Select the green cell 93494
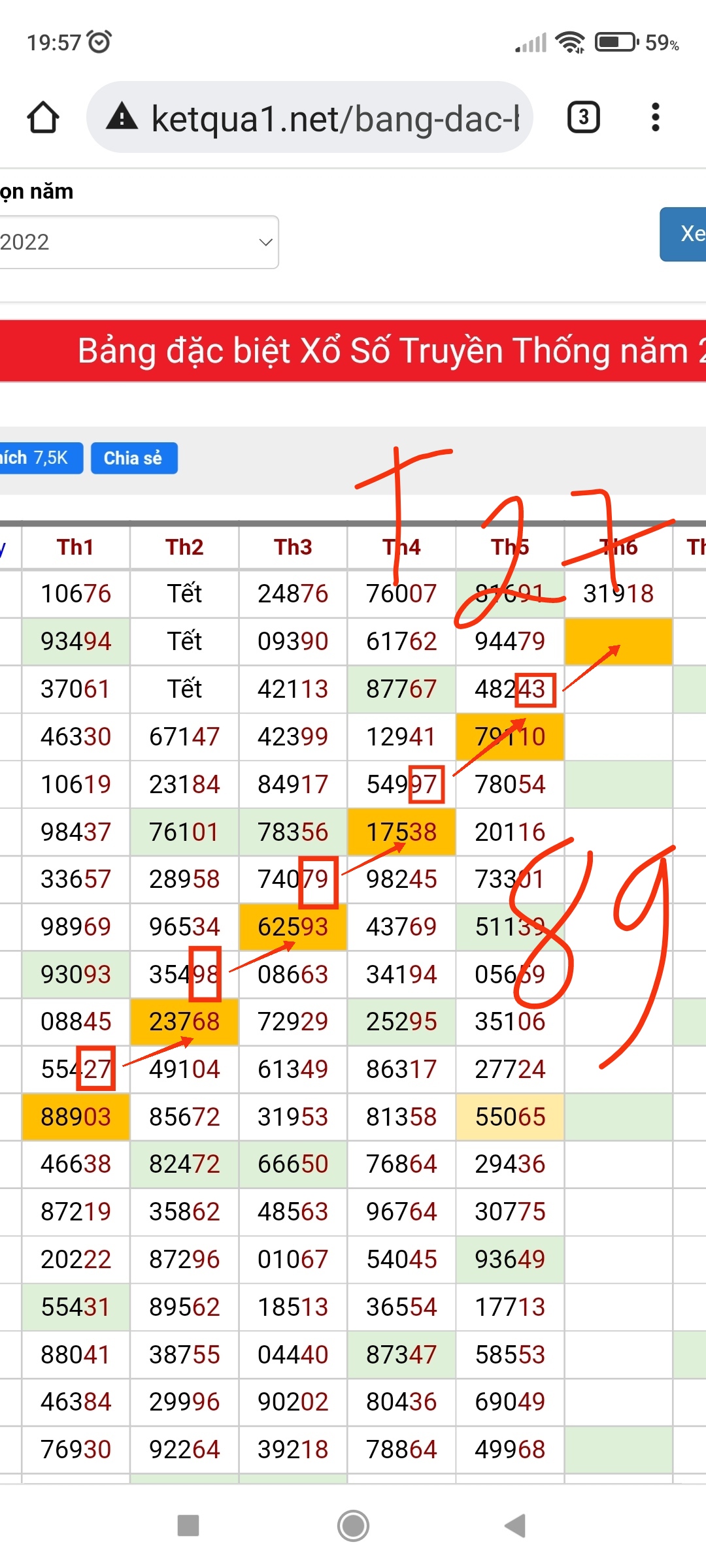The image size is (706, 1568). pos(76,642)
